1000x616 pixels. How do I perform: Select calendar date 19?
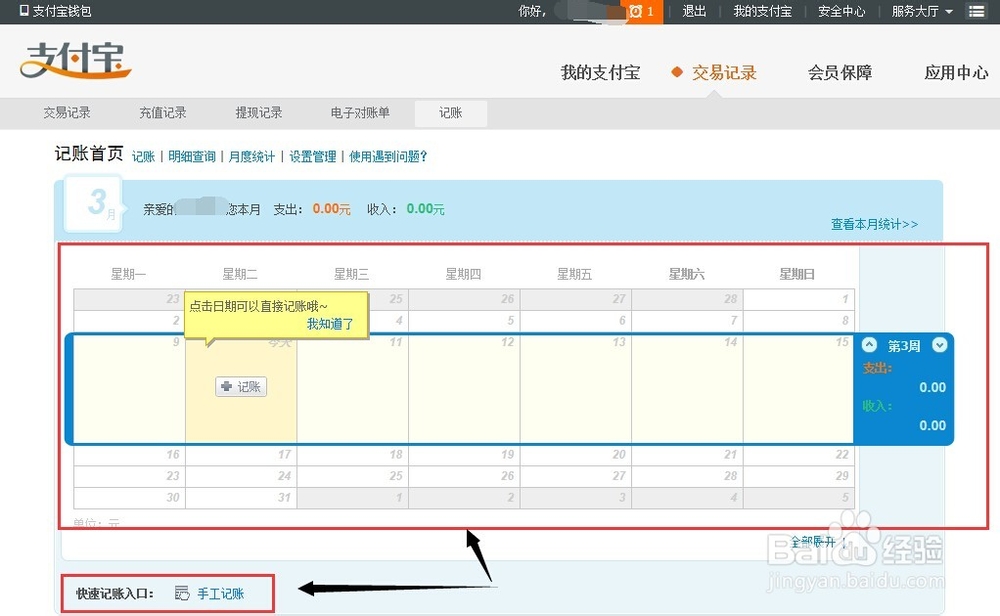coord(464,455)
